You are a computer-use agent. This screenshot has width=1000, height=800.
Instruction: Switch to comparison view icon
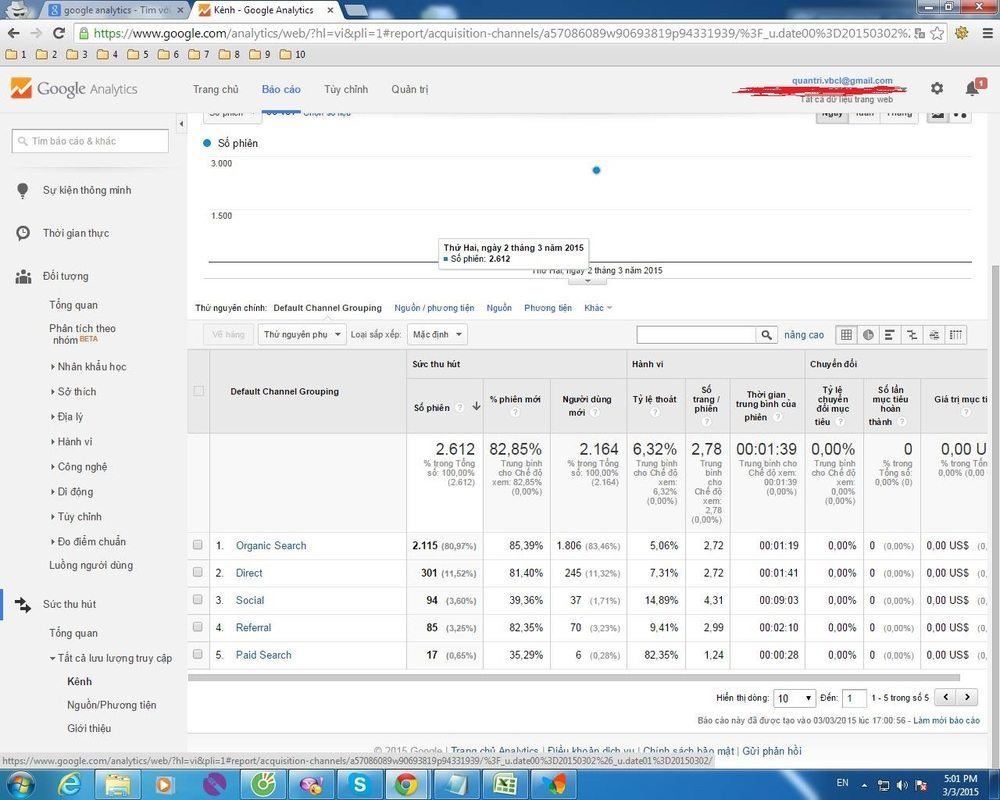tap(912, 334)
